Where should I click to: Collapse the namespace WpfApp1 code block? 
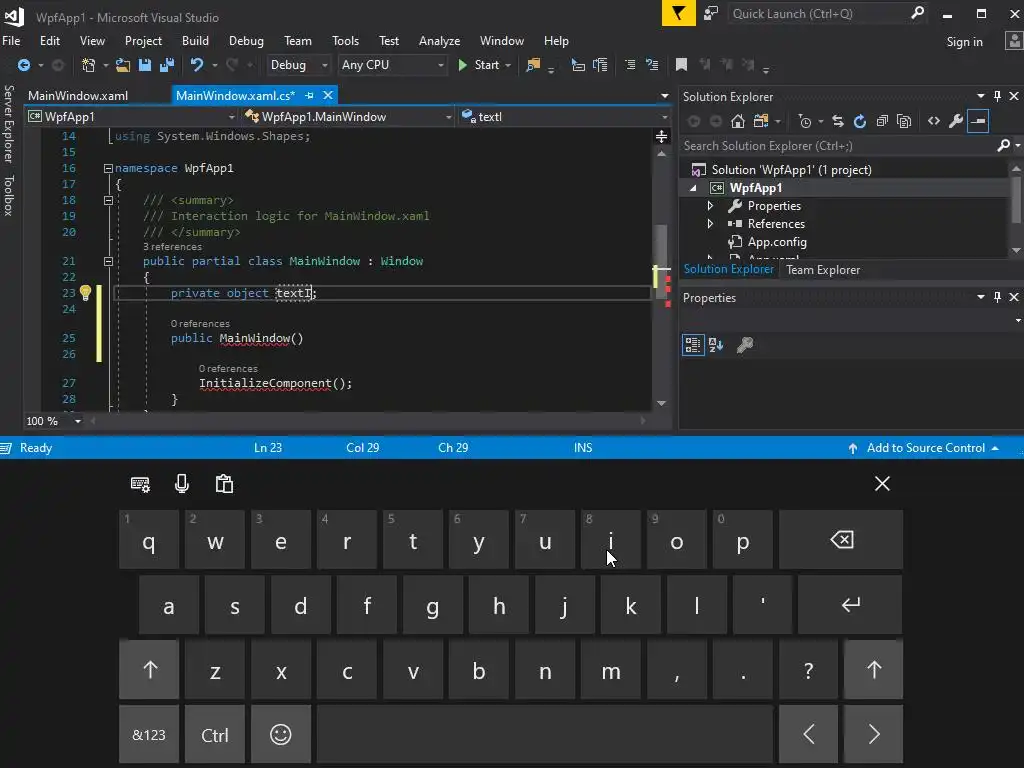(x=108, y=168)
